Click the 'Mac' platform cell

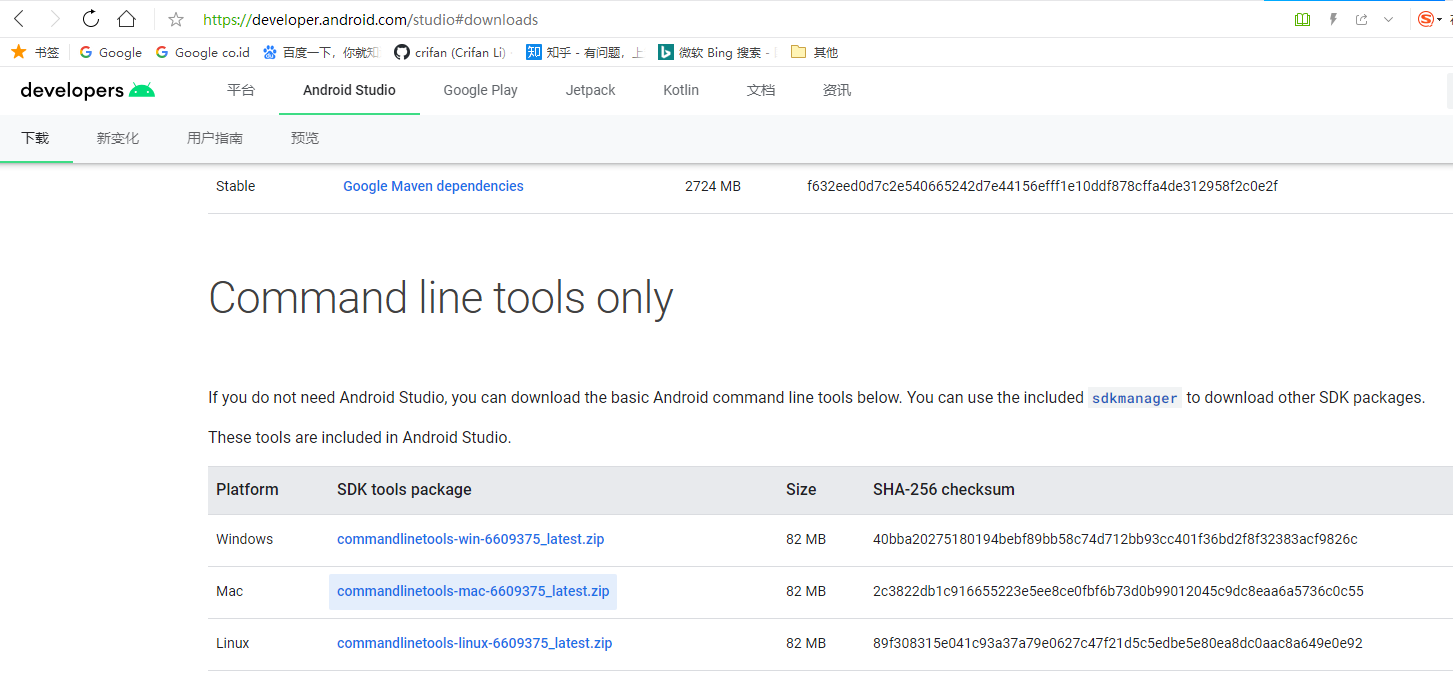[229, 591]
